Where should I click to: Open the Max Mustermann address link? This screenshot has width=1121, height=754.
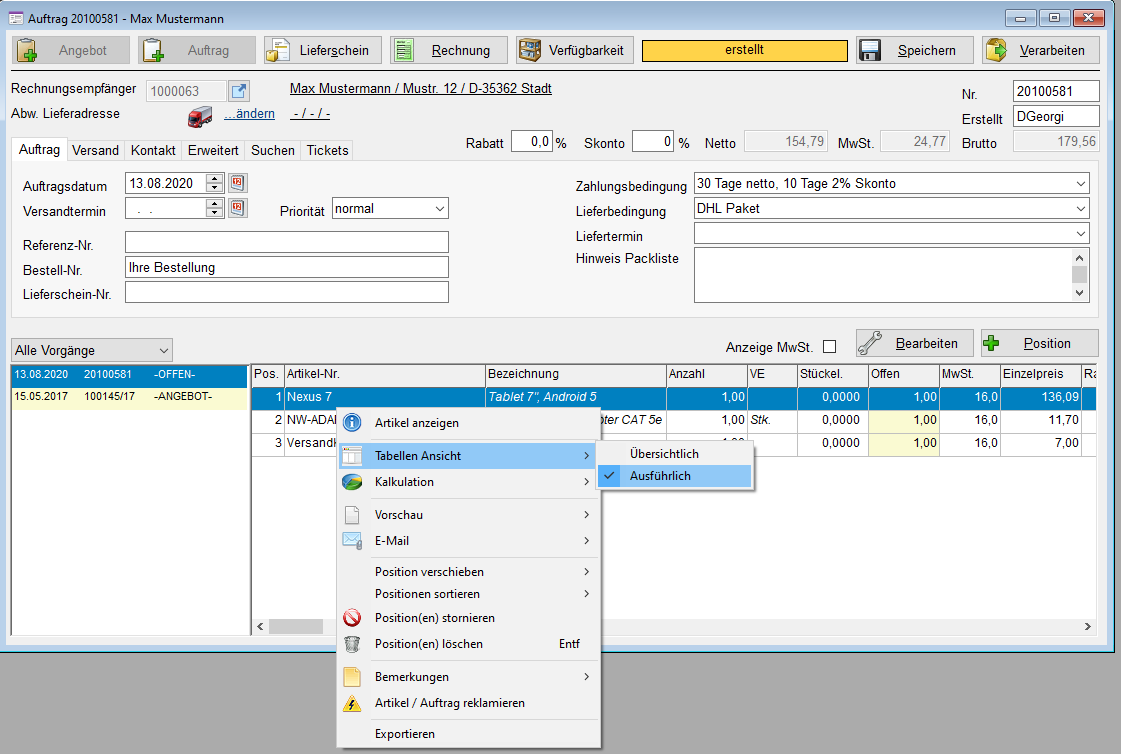[x=420, y=89]
